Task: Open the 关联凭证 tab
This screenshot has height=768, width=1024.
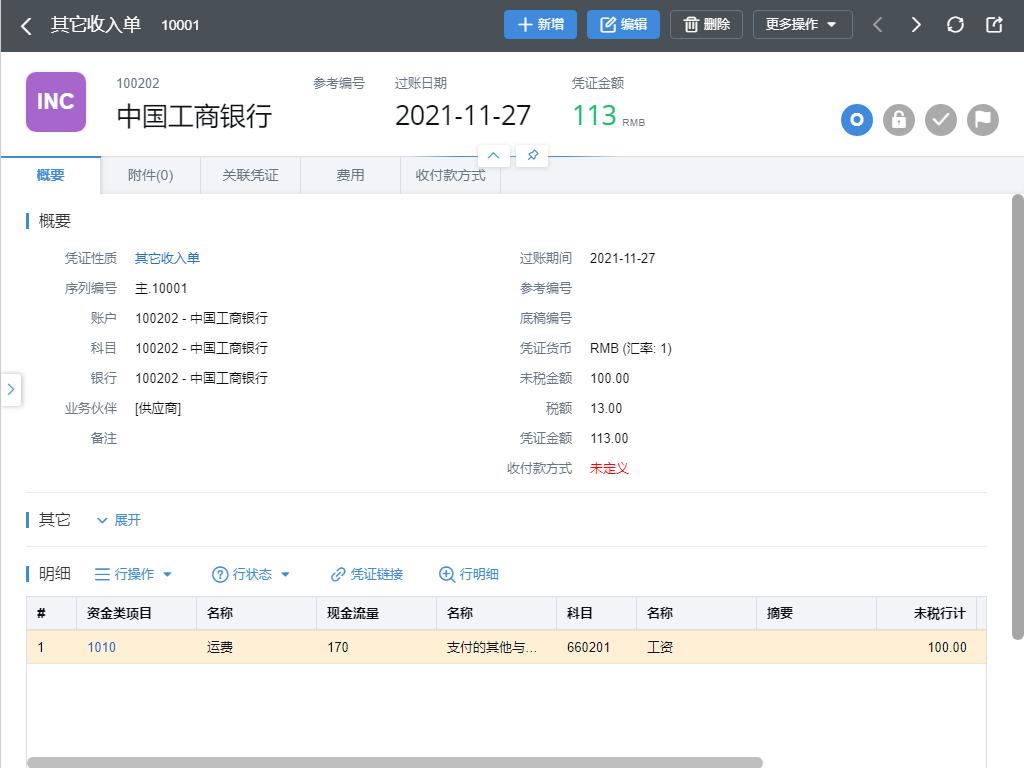Action: pos(250,175)
